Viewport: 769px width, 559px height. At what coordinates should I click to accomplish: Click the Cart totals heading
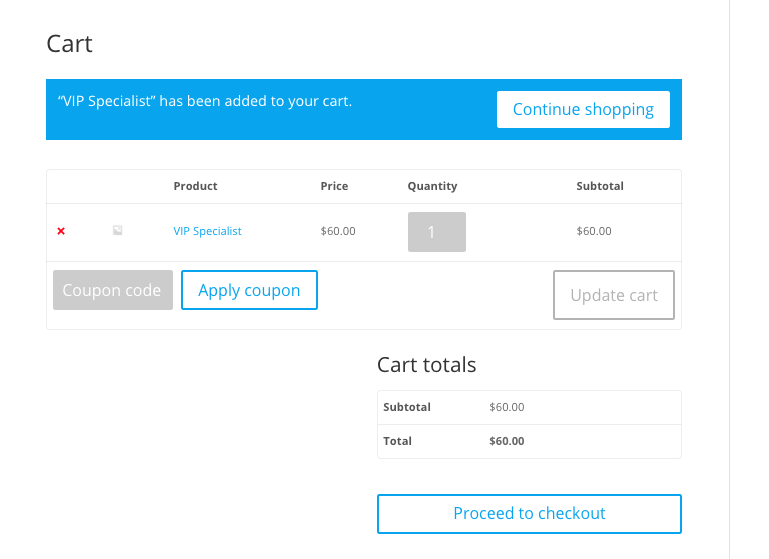tap(426, 365)
